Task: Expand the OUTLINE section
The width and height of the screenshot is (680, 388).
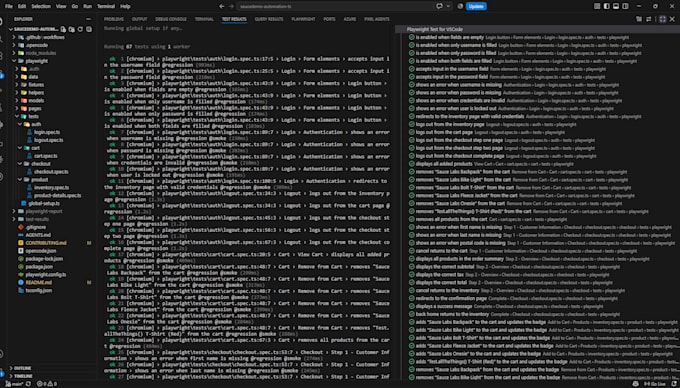Action: point(22,368)
